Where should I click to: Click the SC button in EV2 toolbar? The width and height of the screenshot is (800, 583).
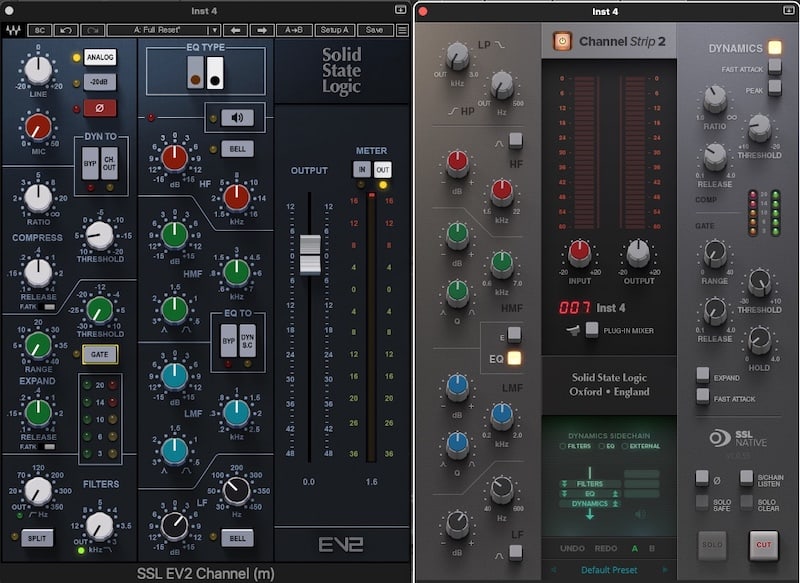39,30
